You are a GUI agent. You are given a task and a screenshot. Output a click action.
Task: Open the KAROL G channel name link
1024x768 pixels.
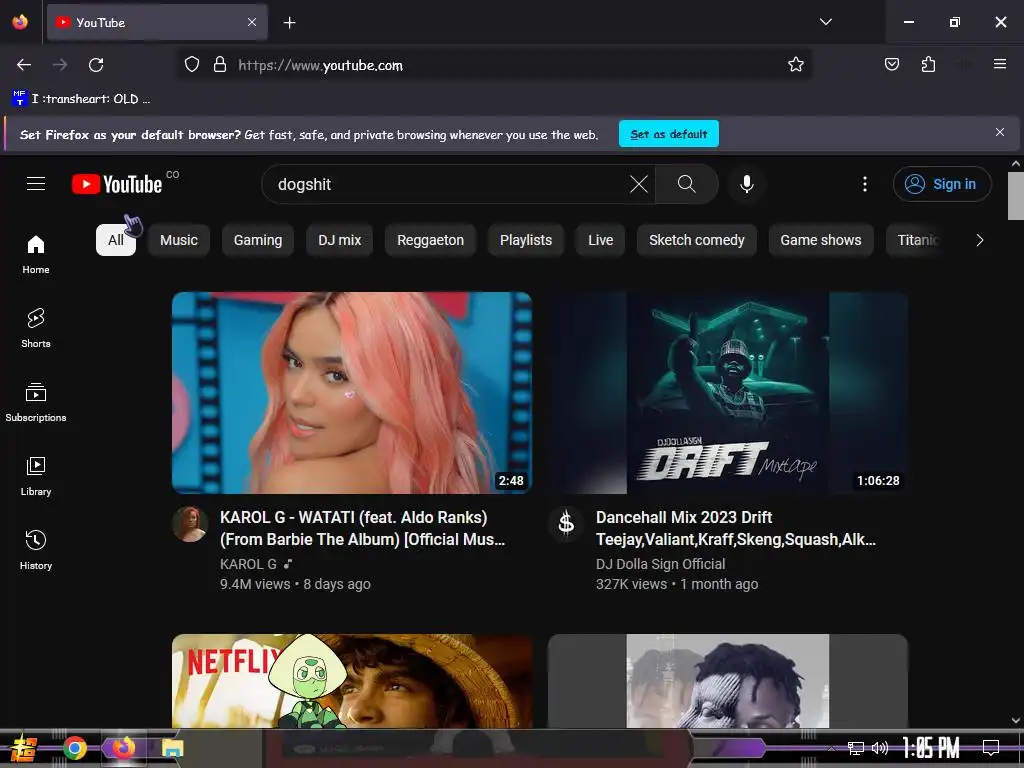(x=248, y=564)
